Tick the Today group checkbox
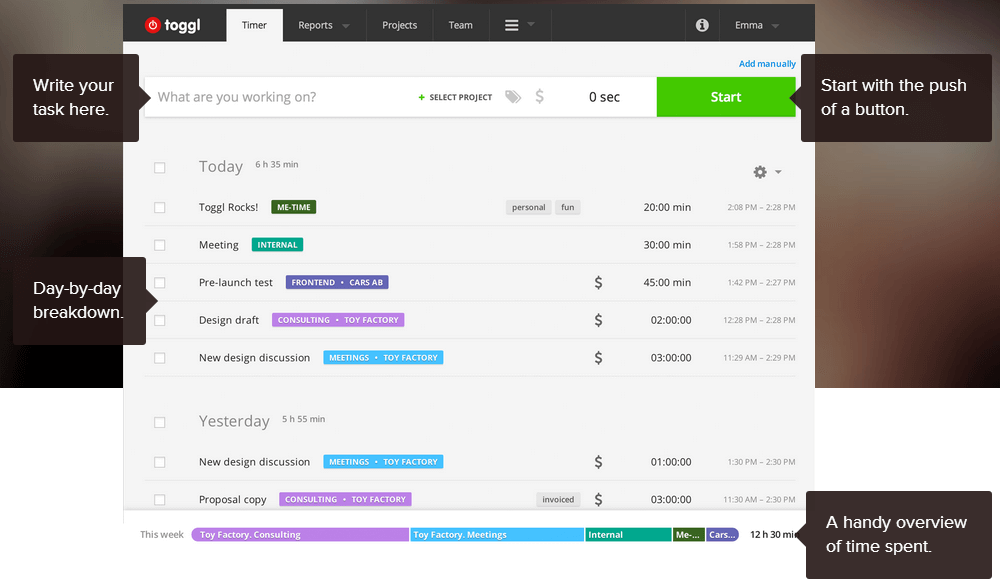The height and width of the screenshot is (584, 1000). click(159, 168)
